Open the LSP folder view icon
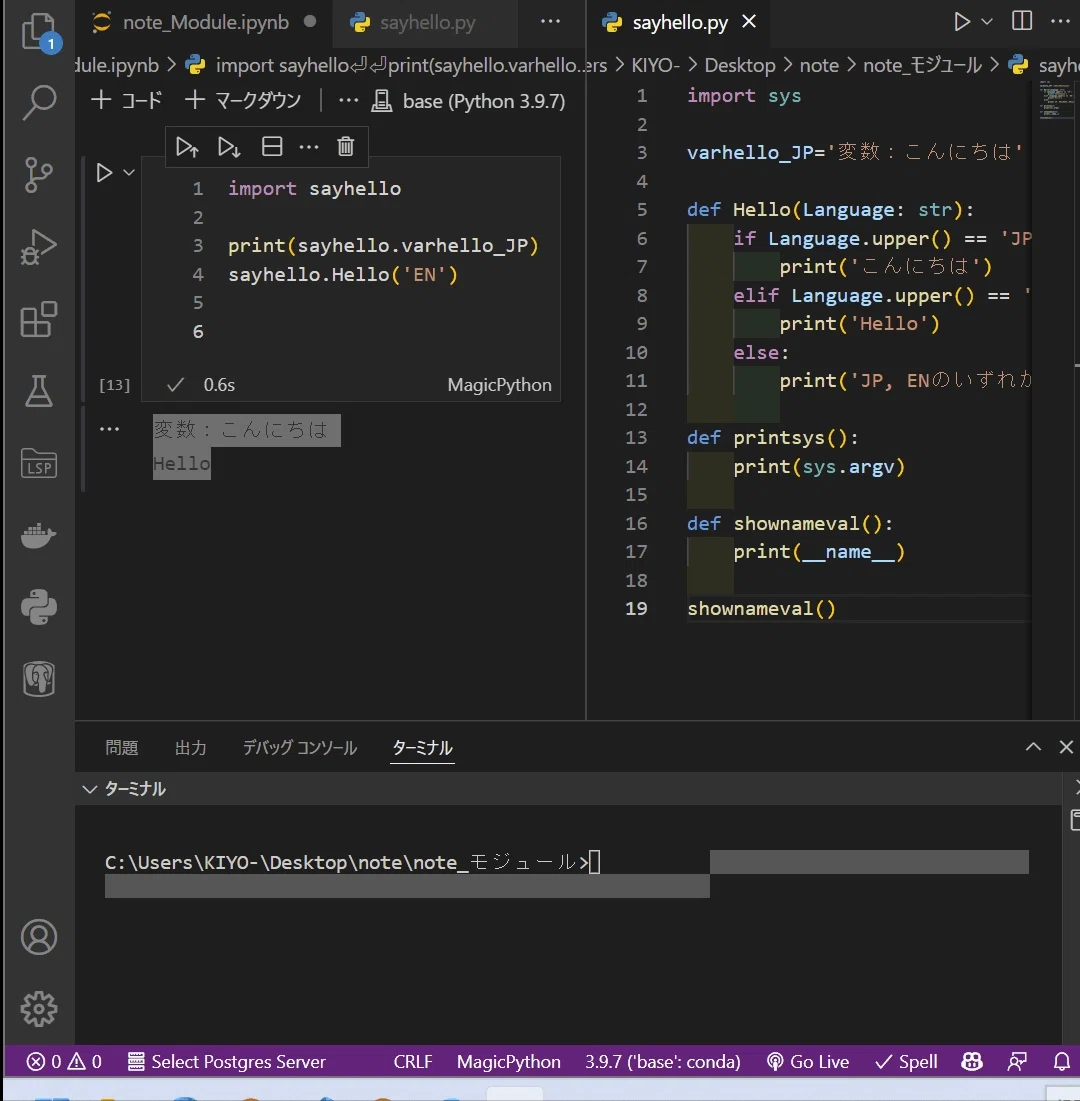The width and height of the screenshot is (1080, 1101). 39,463
